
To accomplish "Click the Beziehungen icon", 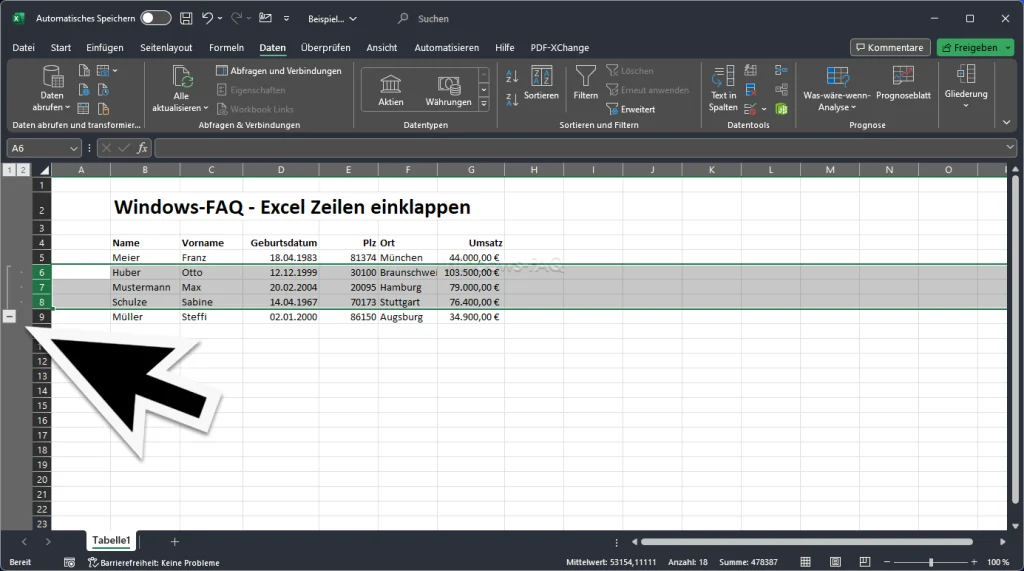I will [x=781, y=90].
